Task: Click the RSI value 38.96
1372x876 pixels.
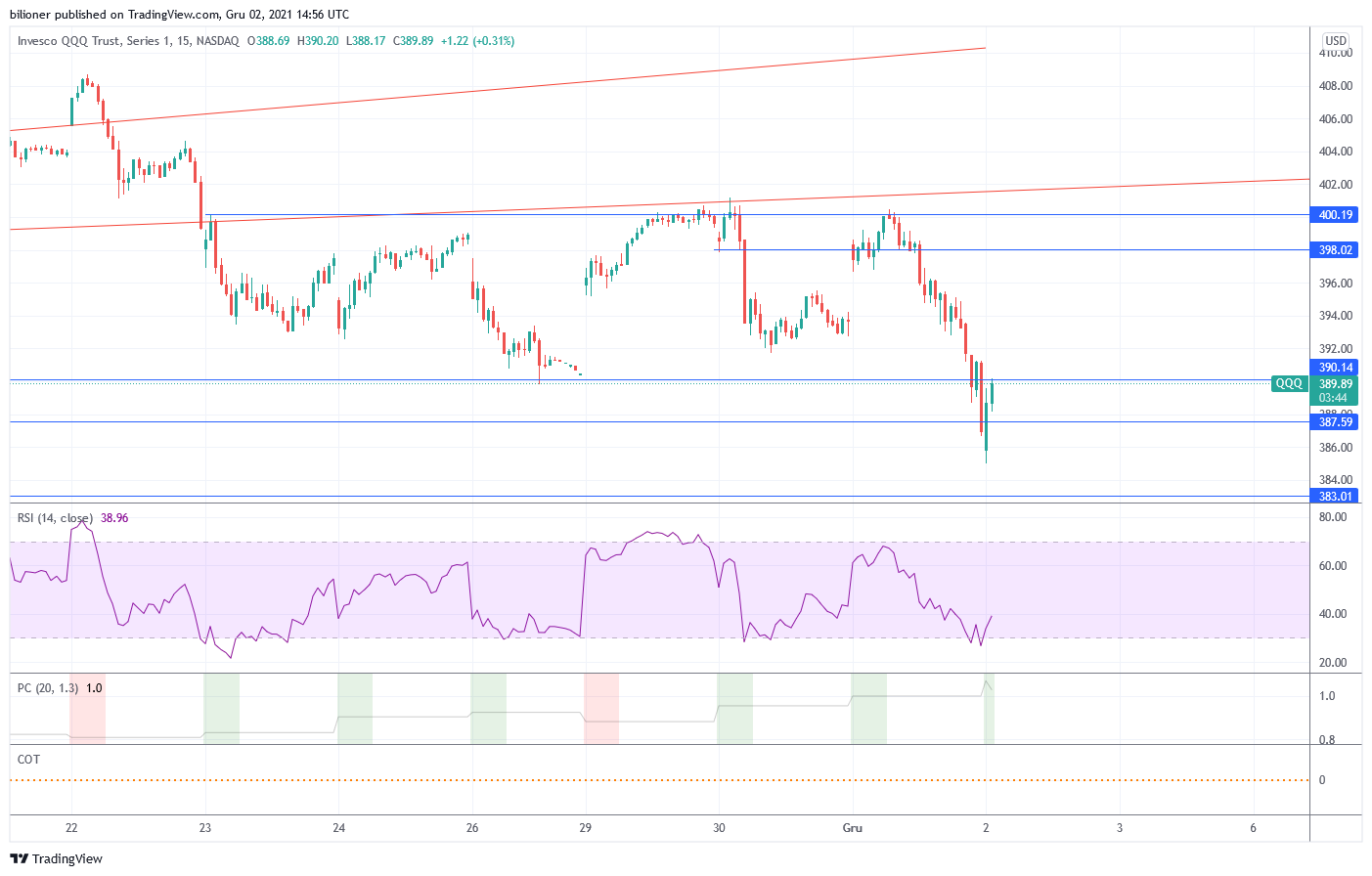Action: [x=114, y=518]
